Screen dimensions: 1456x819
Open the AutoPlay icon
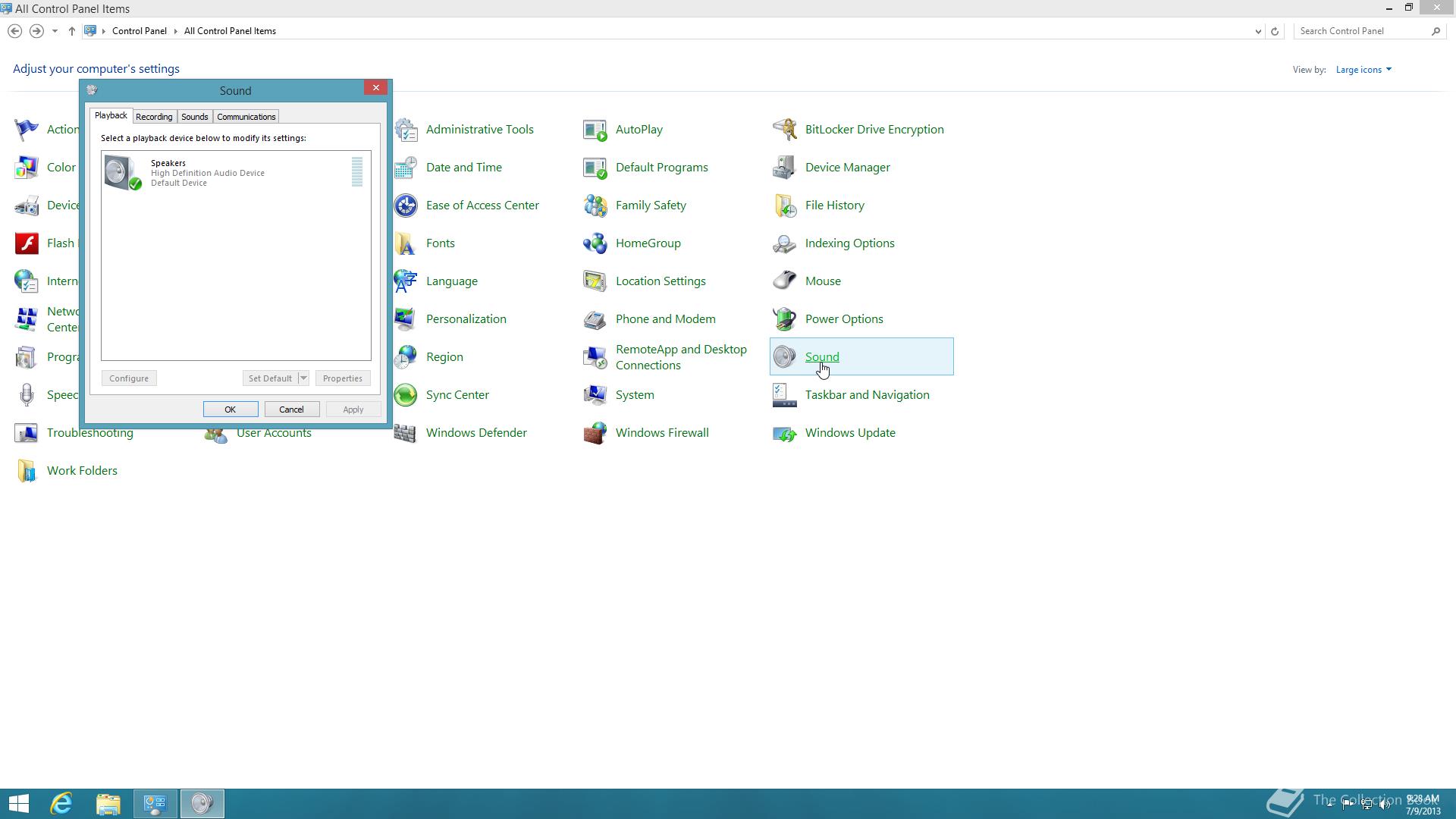coord(595,130)
